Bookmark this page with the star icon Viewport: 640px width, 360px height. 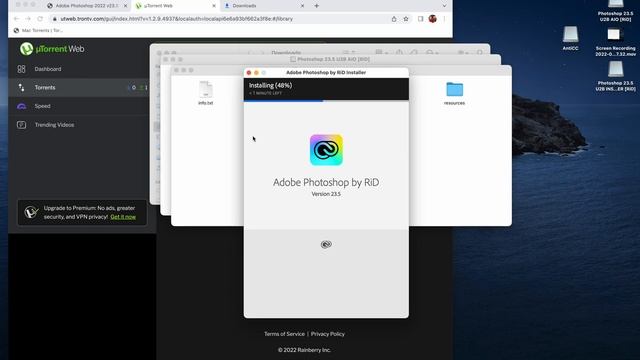(406, 19)
